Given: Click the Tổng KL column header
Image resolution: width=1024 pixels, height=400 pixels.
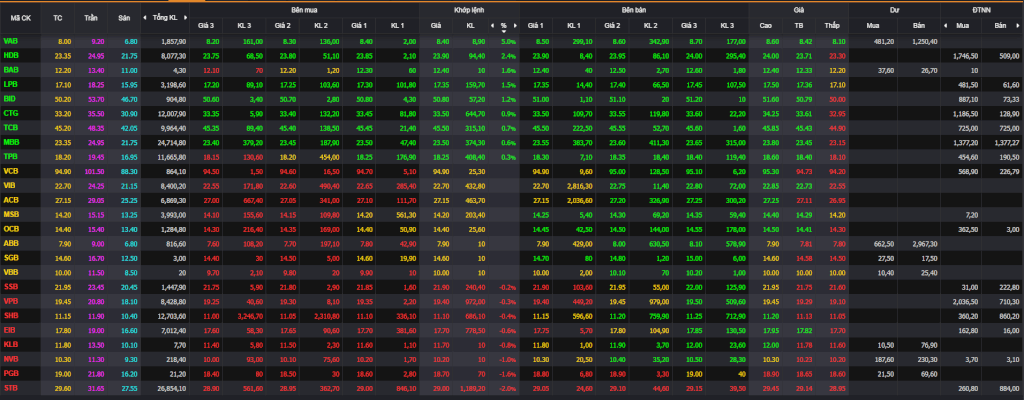Looking at the screenshot, I should pos(165,18).
